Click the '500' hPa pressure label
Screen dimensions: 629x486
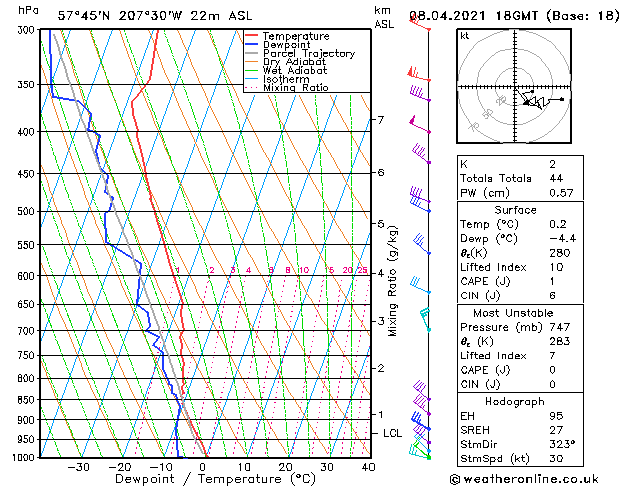click(28, 211)
